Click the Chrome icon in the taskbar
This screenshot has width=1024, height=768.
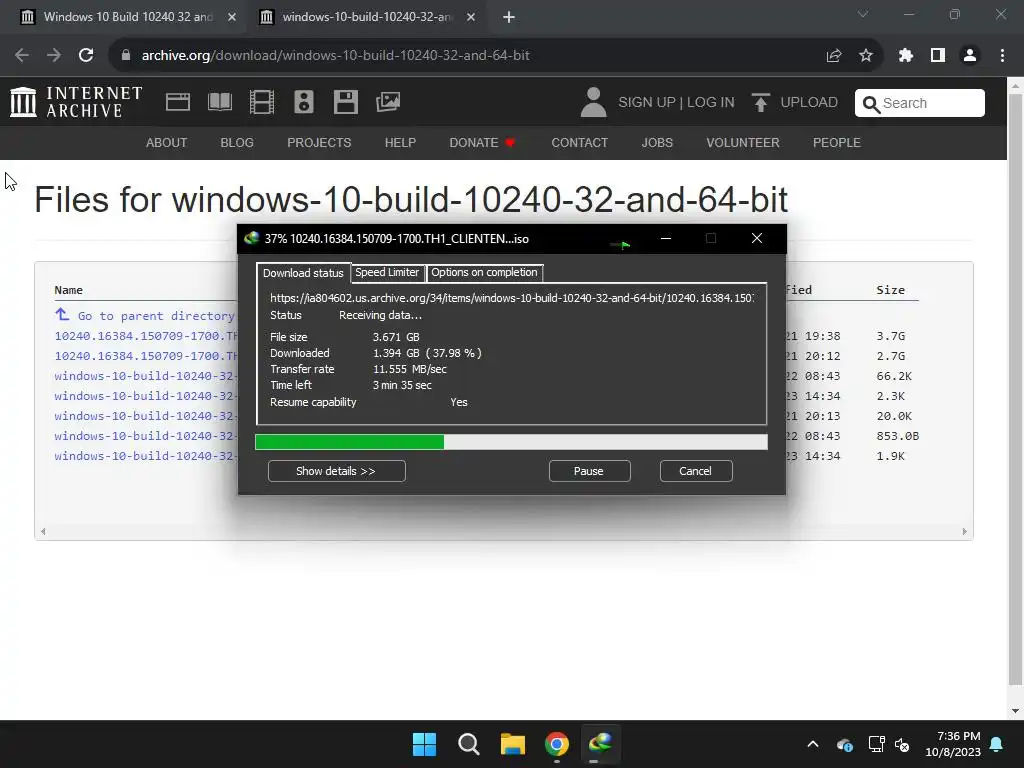click(556, 744)
